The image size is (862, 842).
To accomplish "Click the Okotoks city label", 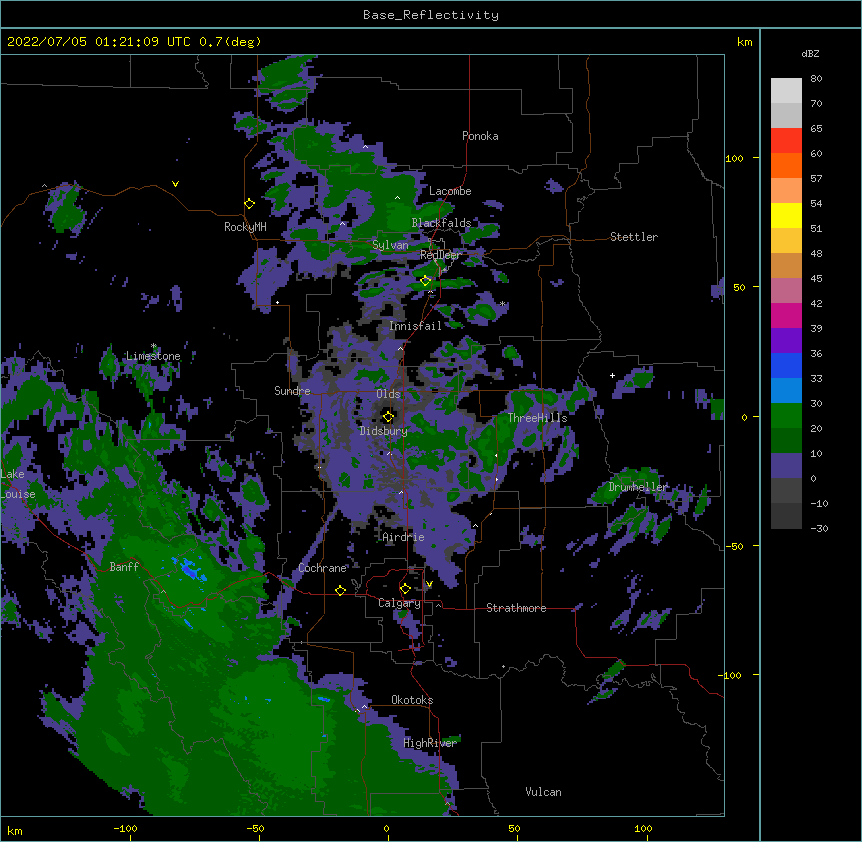I will tap(412, 700).
